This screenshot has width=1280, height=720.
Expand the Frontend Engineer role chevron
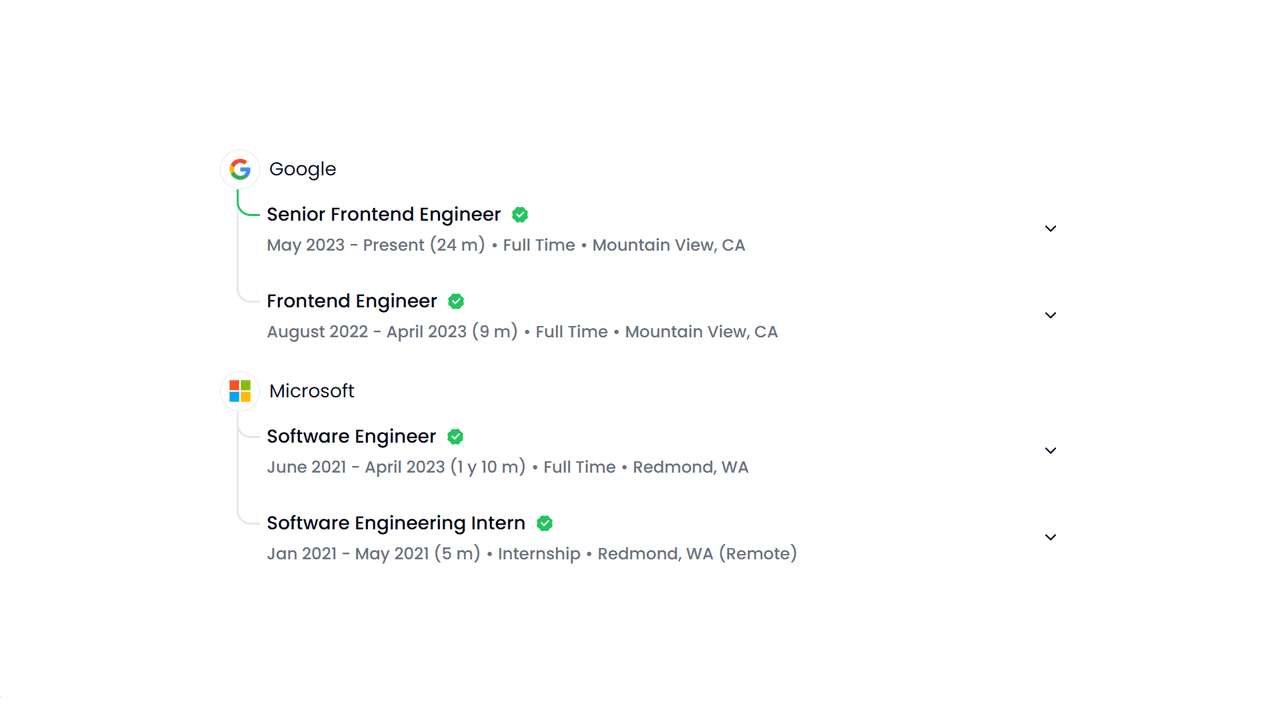(x=1050, y=315)
